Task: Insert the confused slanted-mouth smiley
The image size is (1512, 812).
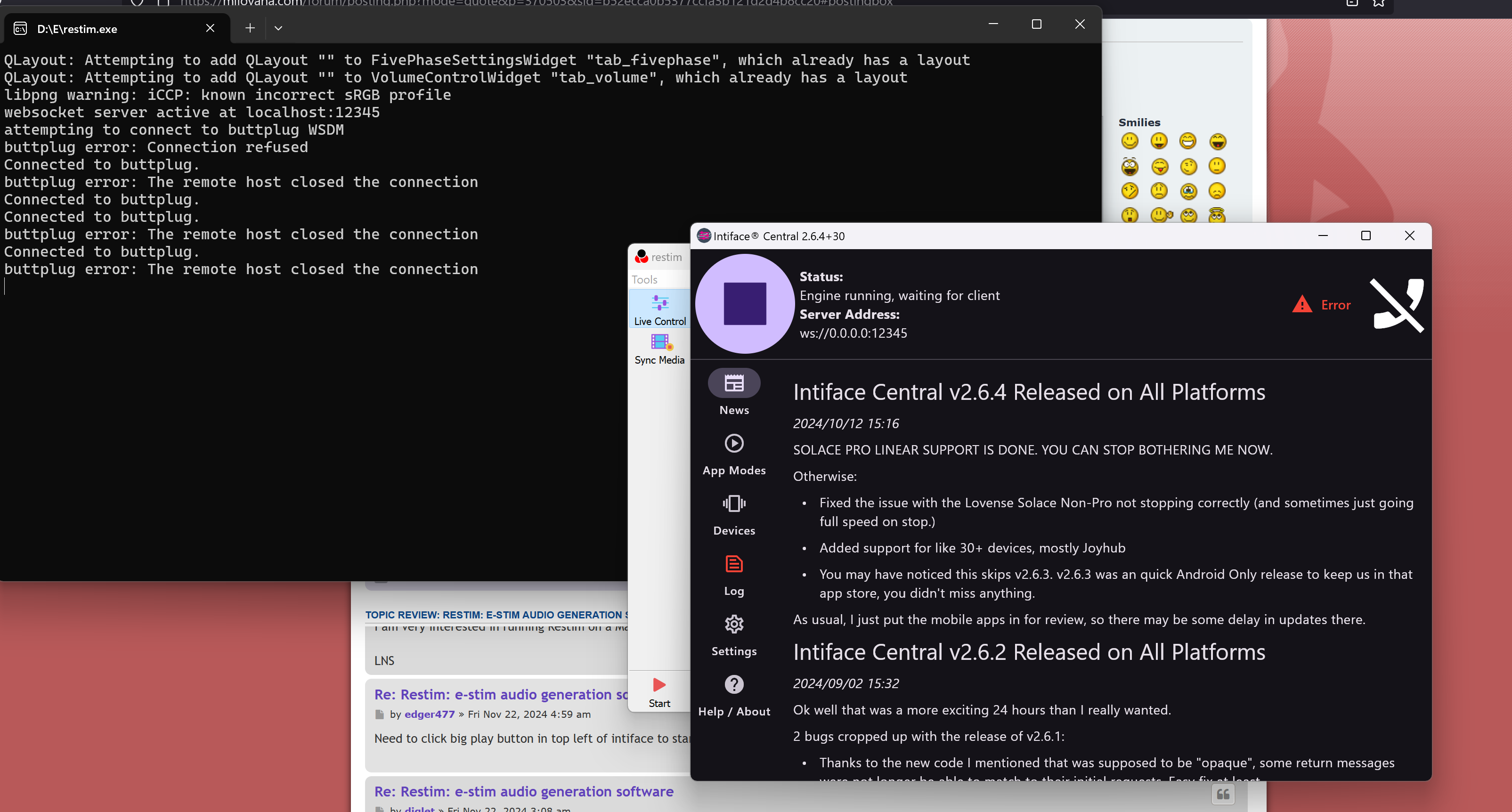Action: pyautogui.click(x=1130, y=191)
